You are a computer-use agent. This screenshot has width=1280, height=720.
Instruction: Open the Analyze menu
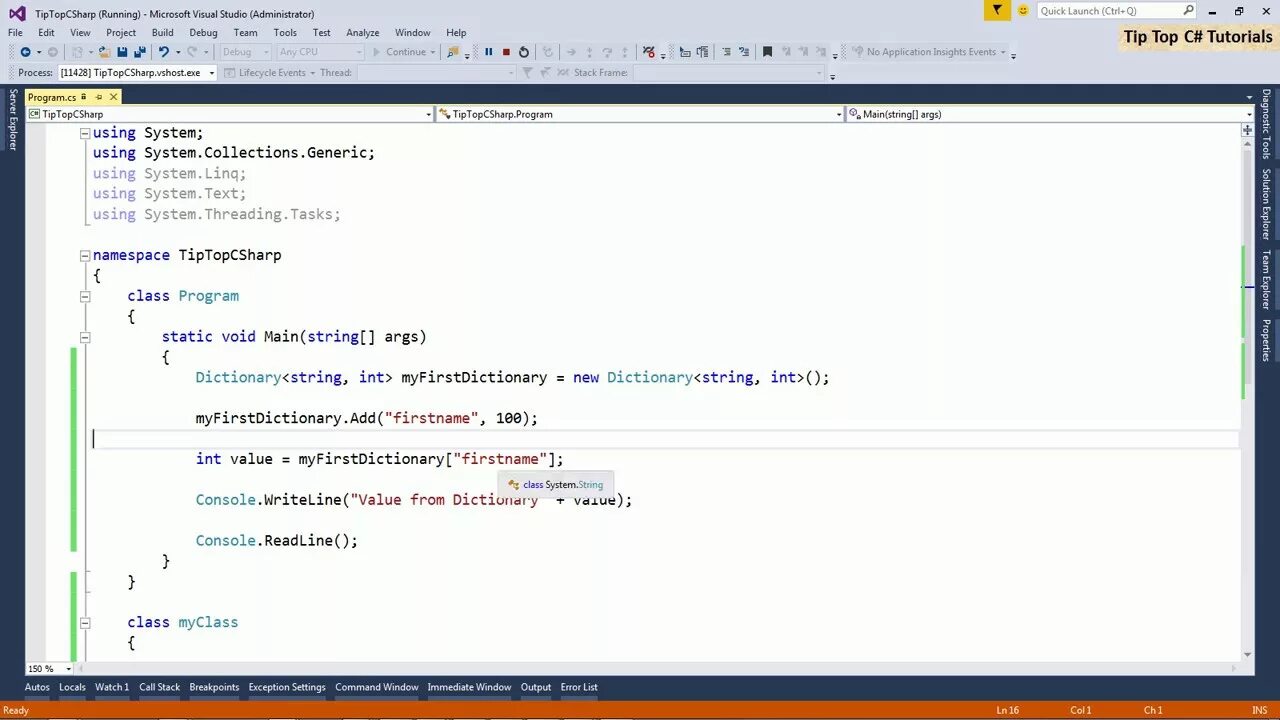point(362,33)
